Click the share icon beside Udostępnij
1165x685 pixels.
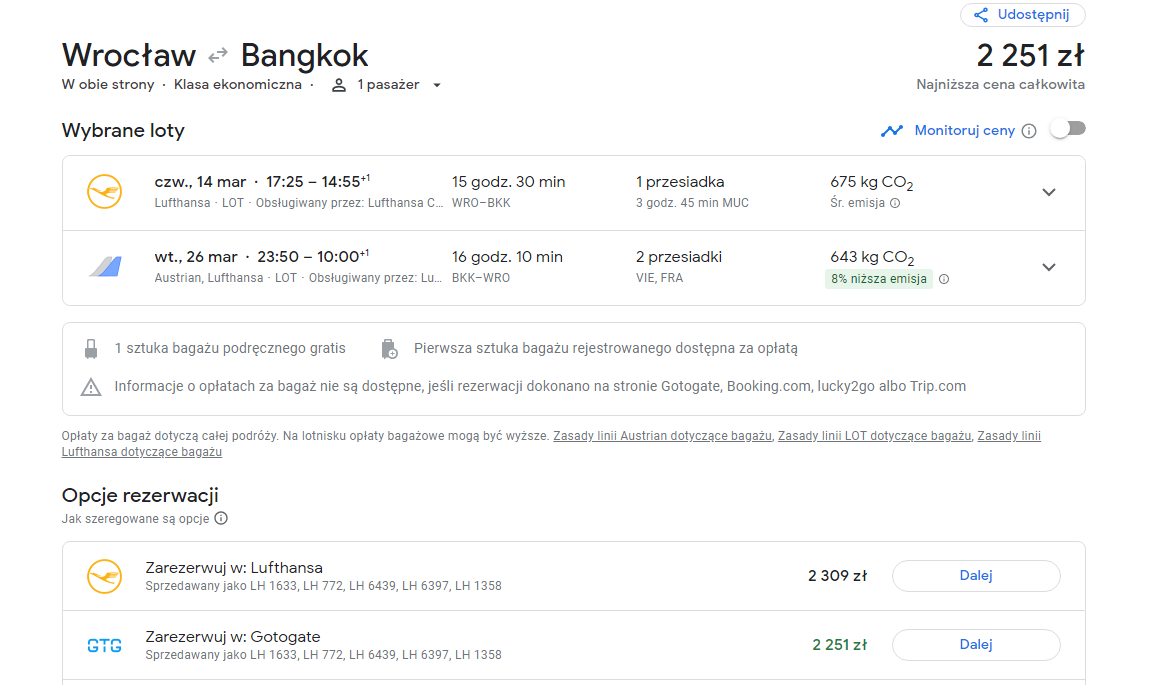pyautogui.click(x=981, y=15)
